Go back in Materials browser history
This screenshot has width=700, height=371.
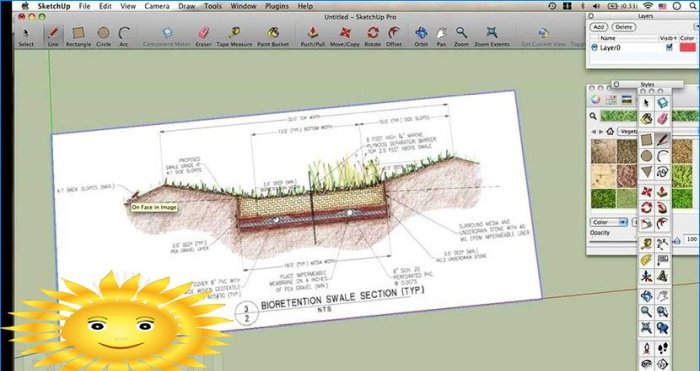tap(594, 132)
